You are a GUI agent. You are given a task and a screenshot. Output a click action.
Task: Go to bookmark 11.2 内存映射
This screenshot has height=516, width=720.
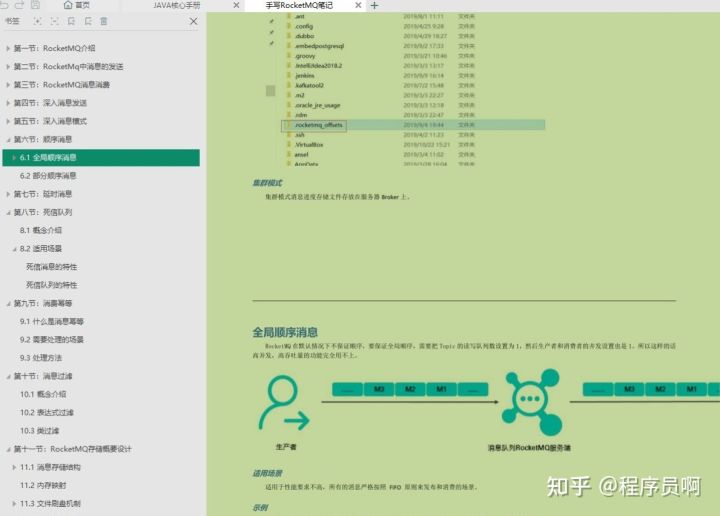click(x=43, y=485)
